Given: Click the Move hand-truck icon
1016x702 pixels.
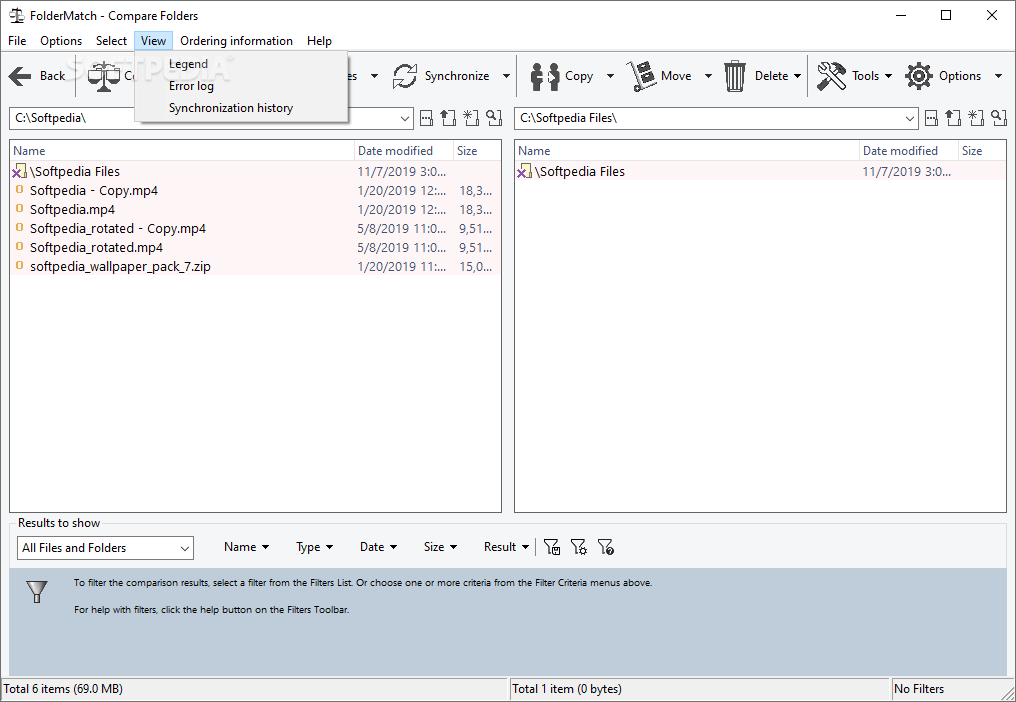Looking at the screenshot, I should (x=641, y=76).
